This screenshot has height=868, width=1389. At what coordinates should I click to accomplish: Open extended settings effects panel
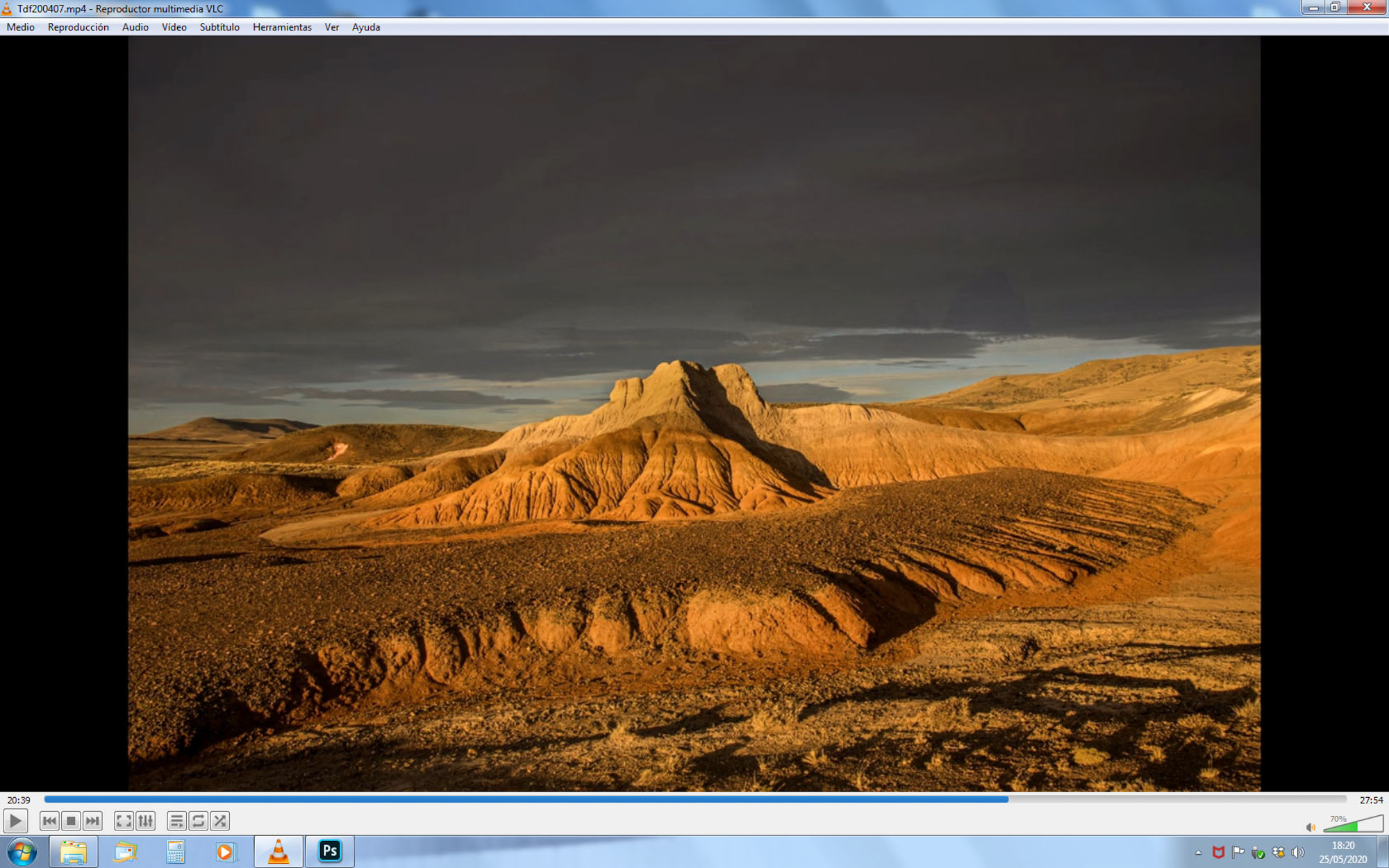pyautogui.click(x=145, y=821)
